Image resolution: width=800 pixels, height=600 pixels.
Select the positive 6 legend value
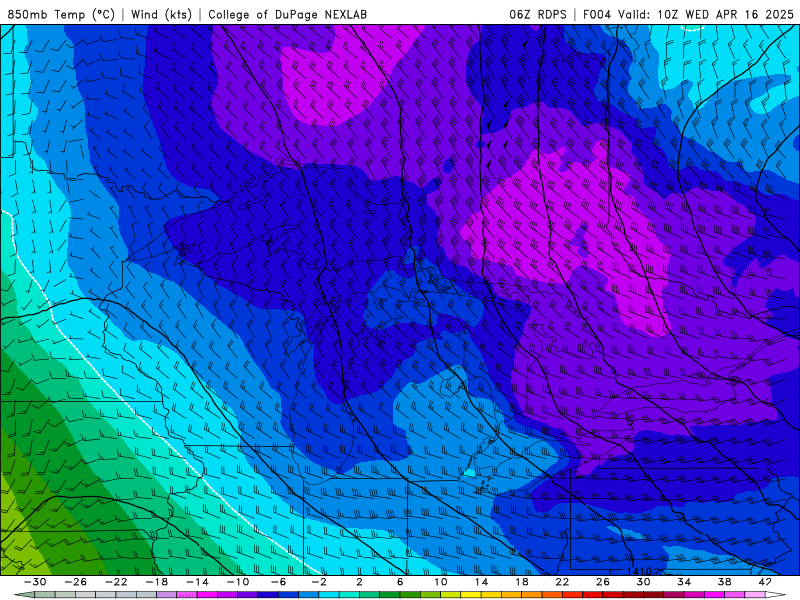point(400,582)
